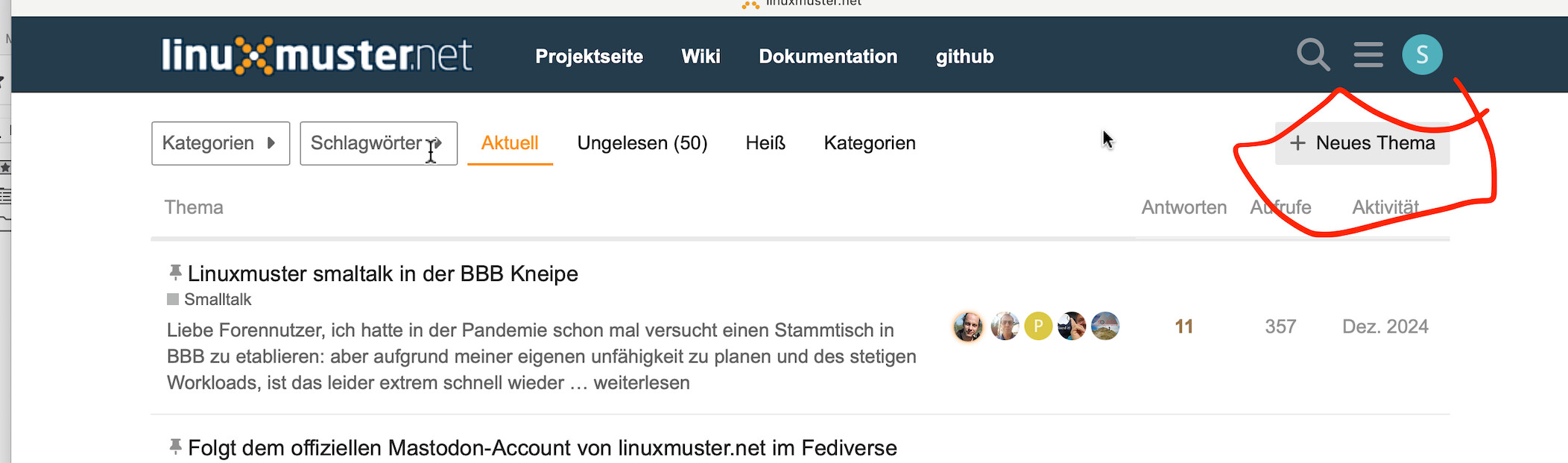The image size is (1568, 463).
Task: Open the Dokumentation header link
Action: pyautogui.click(x=828, y=57)
